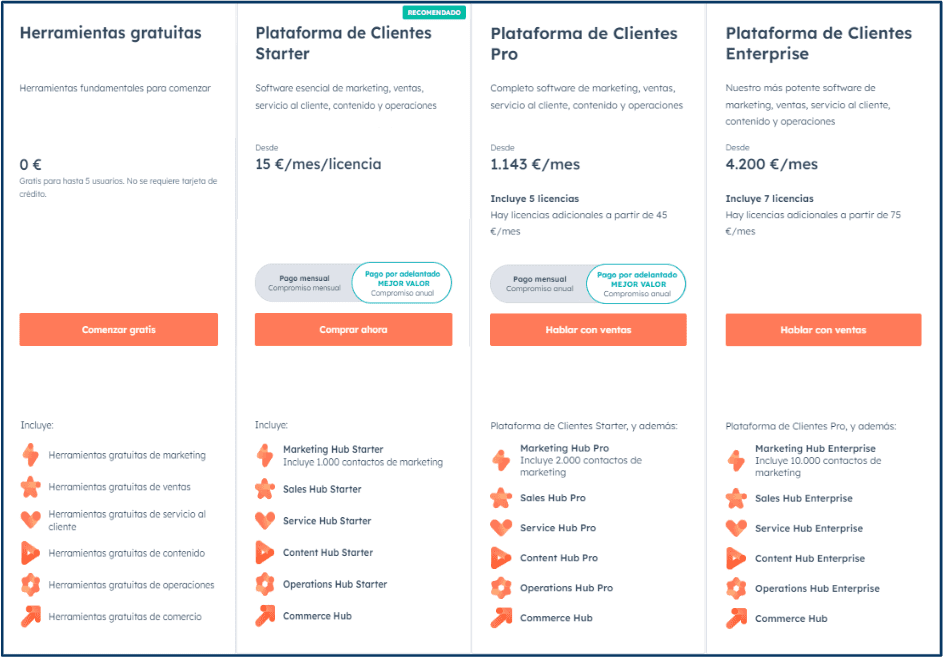944x658 pixels.
Task: Select Pago por adelantado in Starter plan
Action: (402, 283)
